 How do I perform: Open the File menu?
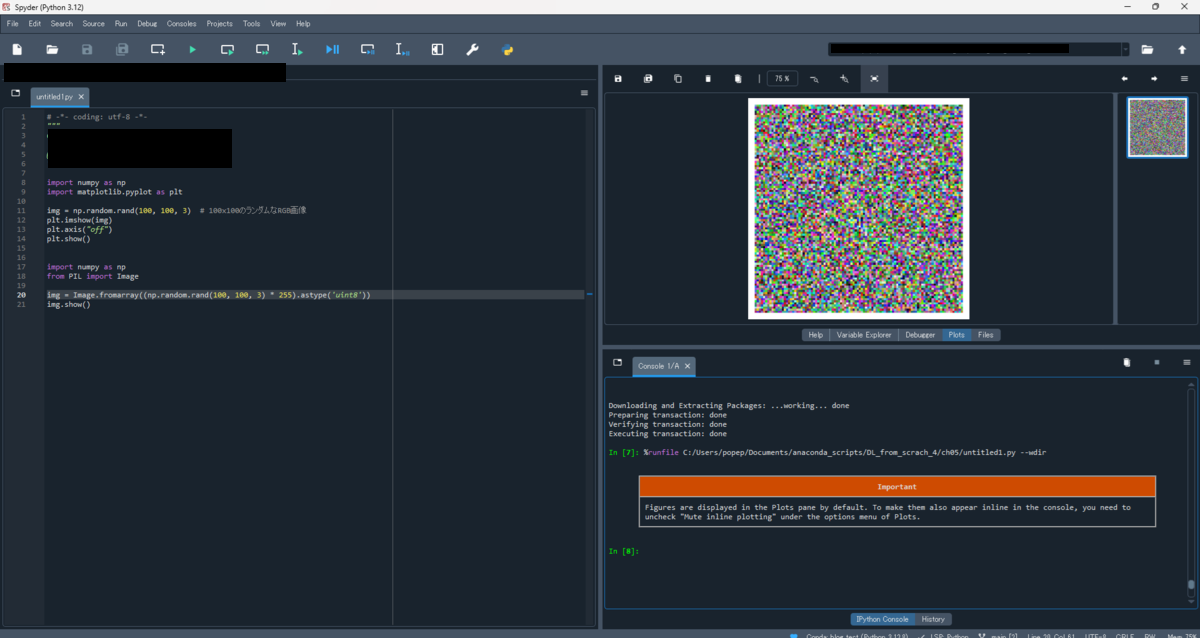click(13, 23)
